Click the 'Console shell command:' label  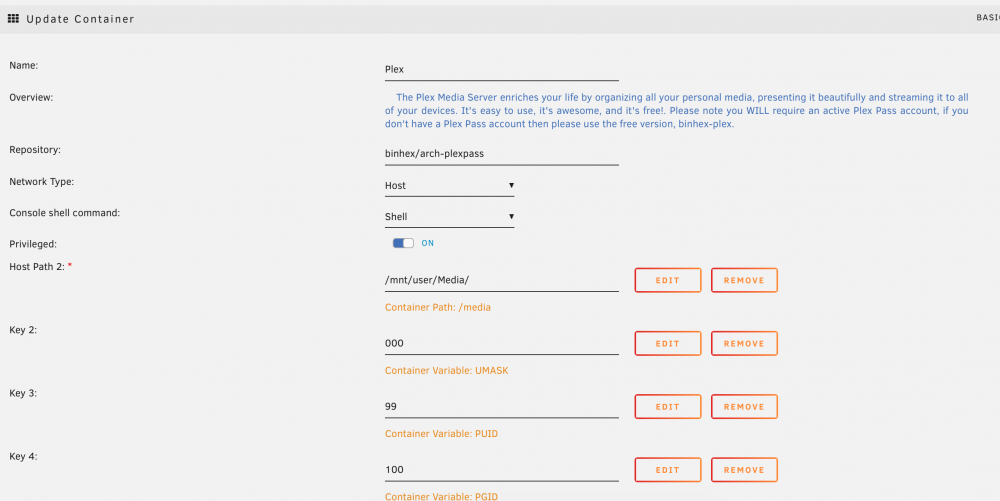pos(64,212)
